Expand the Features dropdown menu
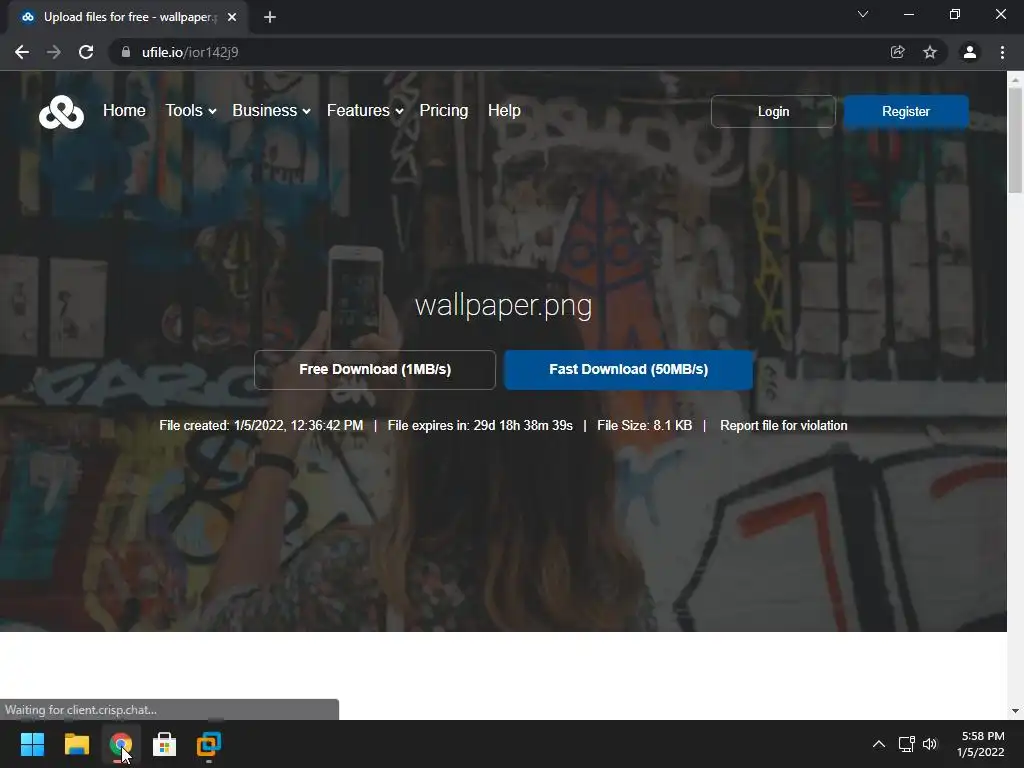 pos(365,110)
